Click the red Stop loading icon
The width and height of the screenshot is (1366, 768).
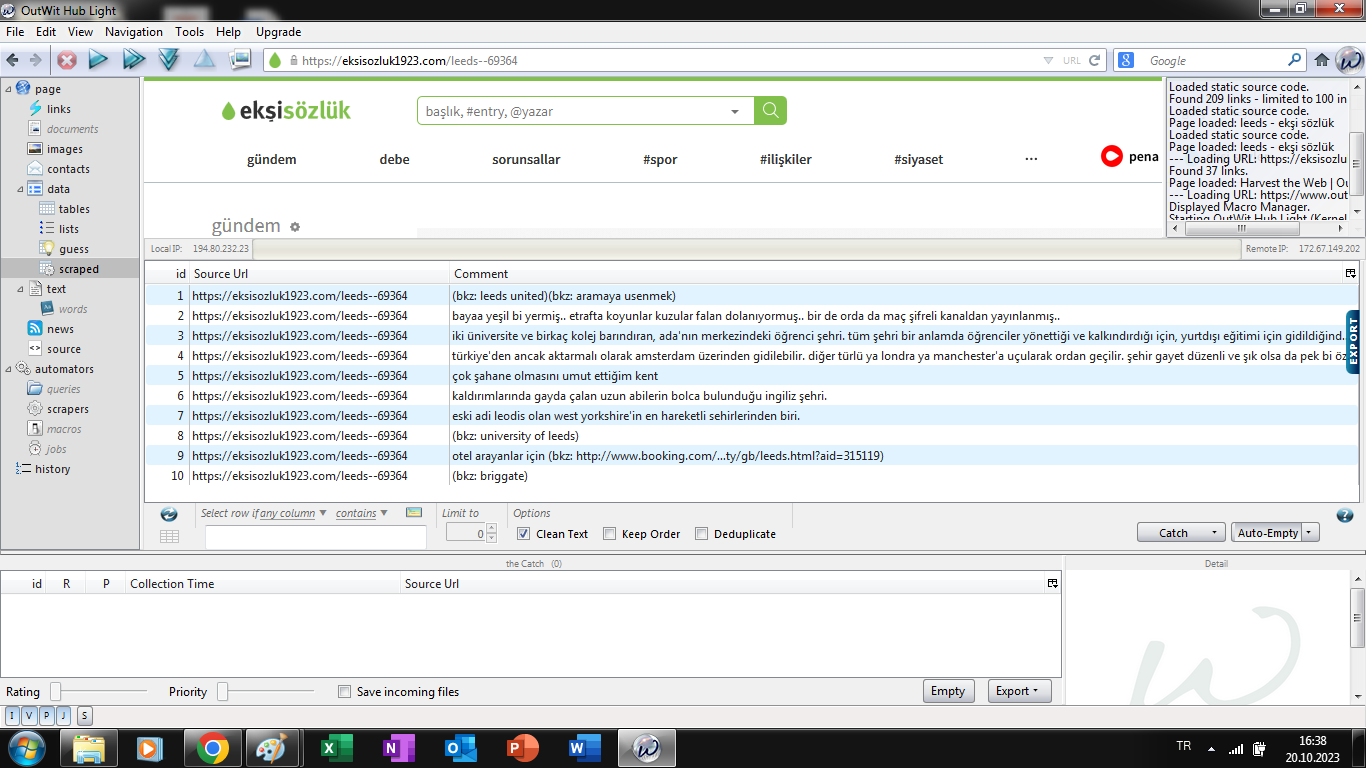pos(67,60)
